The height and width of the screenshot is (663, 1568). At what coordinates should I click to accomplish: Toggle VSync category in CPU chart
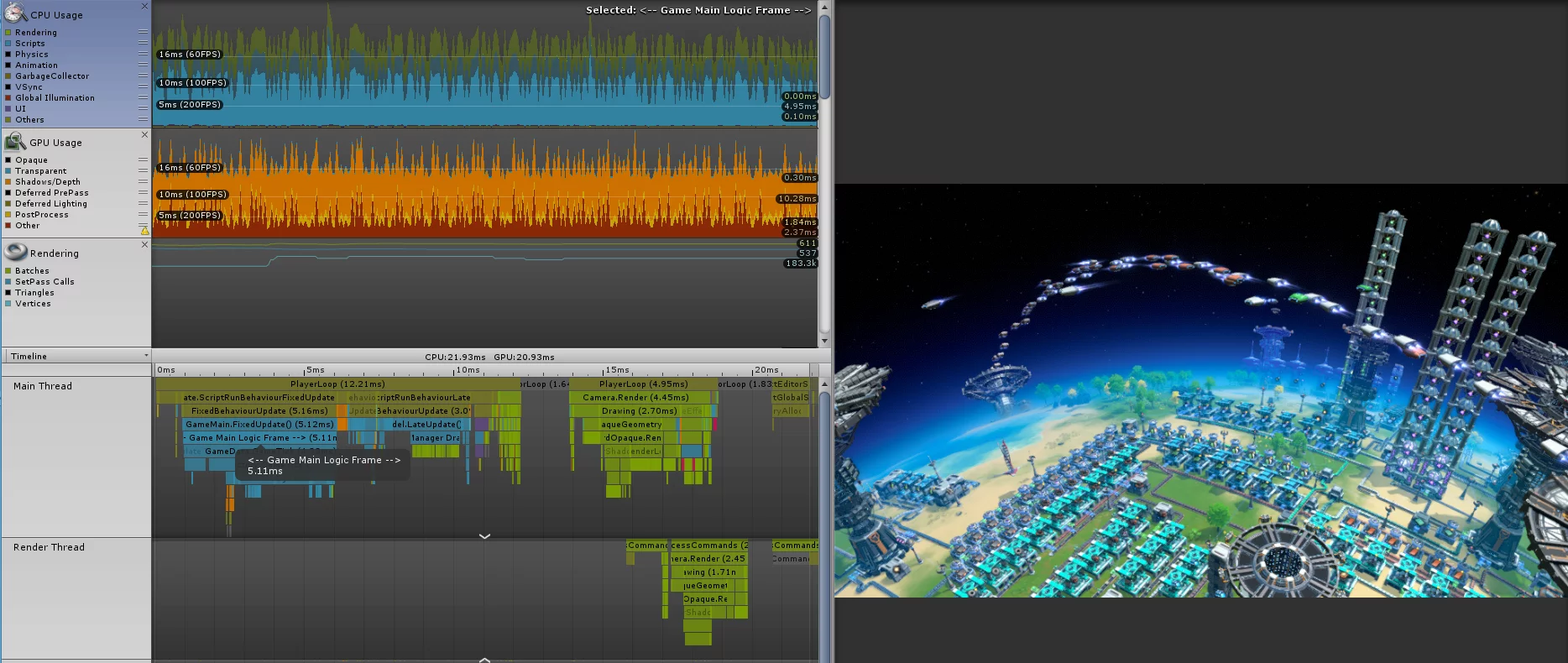(8, 87)
